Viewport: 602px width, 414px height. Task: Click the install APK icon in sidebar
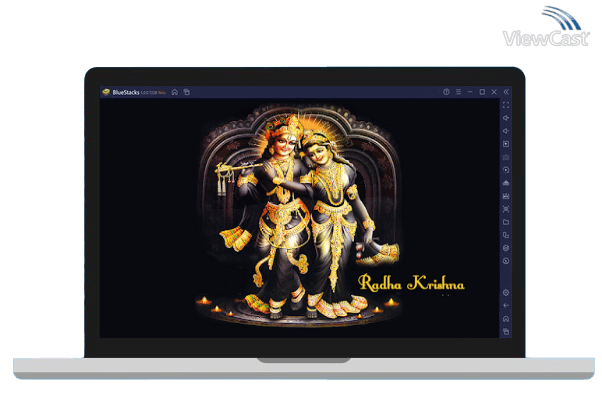click(x=506, y=196)
